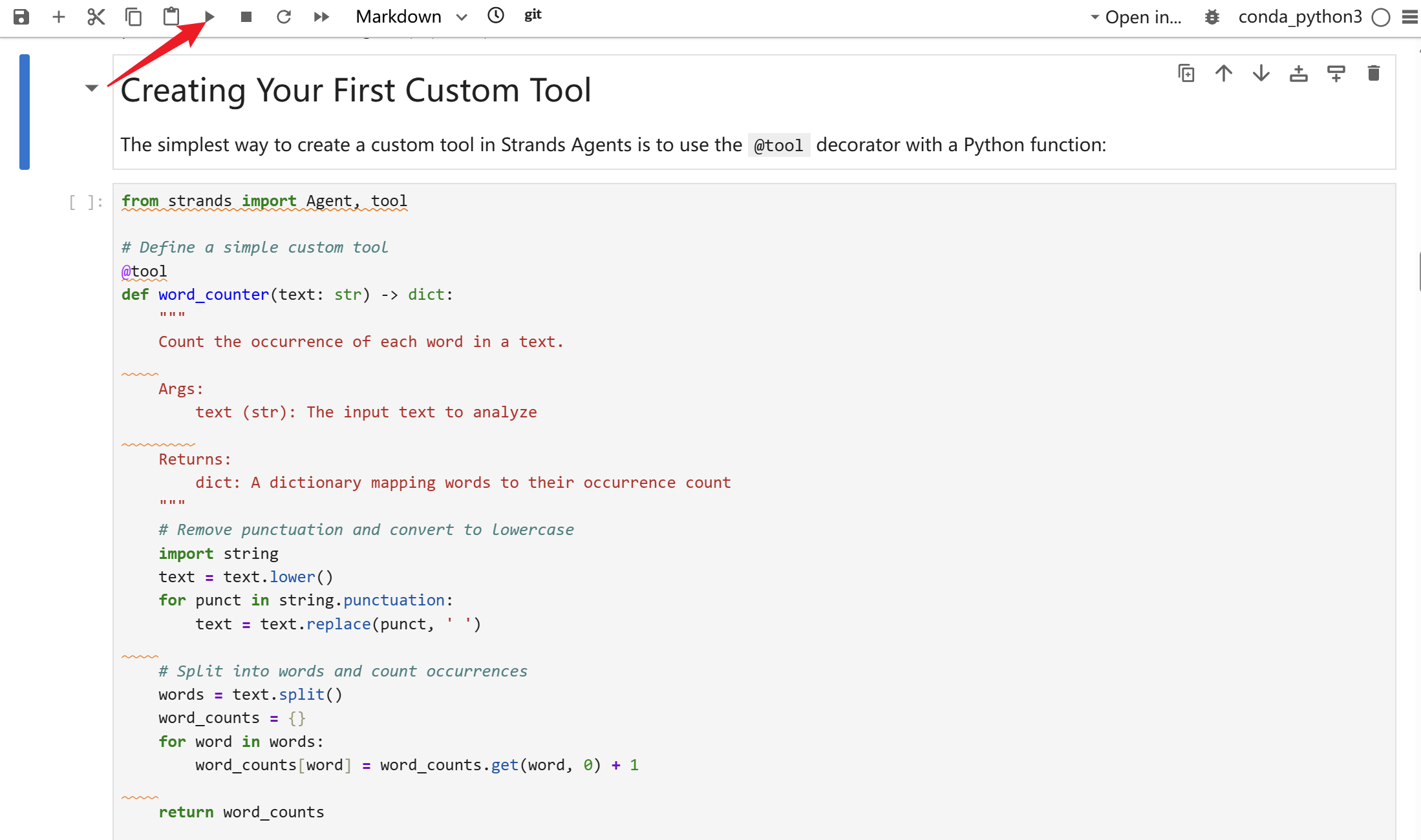Screen dimensions: 1421x840
Task: Run the selected cell with the play icon
Action: pos(209,17)
